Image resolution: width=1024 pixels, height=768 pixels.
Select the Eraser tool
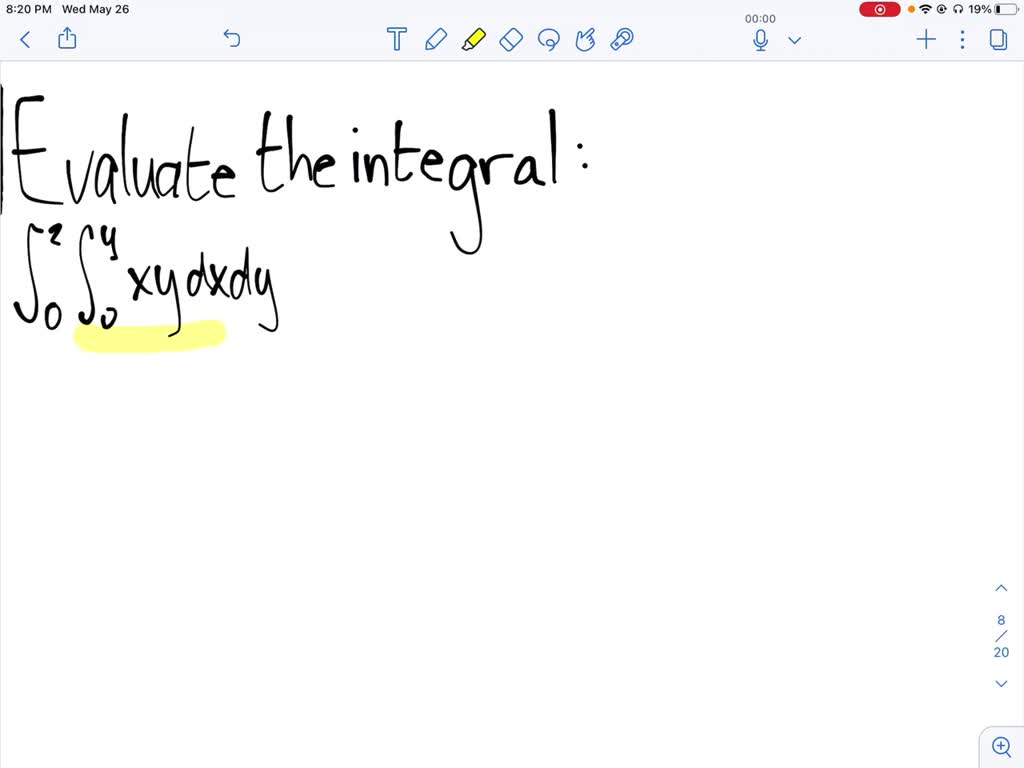tap(511, 39)
